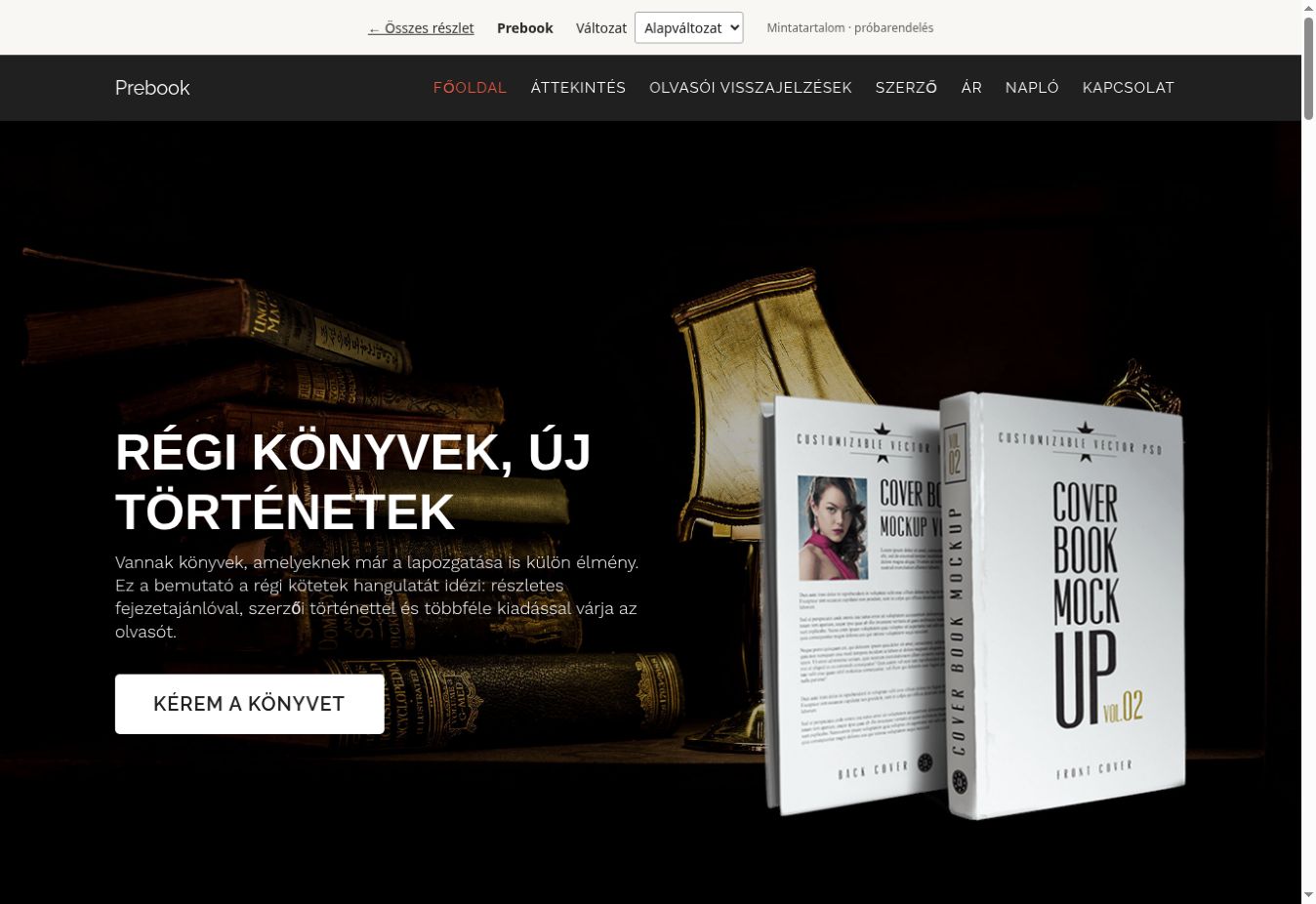This screenshot has height=904, width=1316.
Task: Click the Prebook site logo
Action: (152, 88)
